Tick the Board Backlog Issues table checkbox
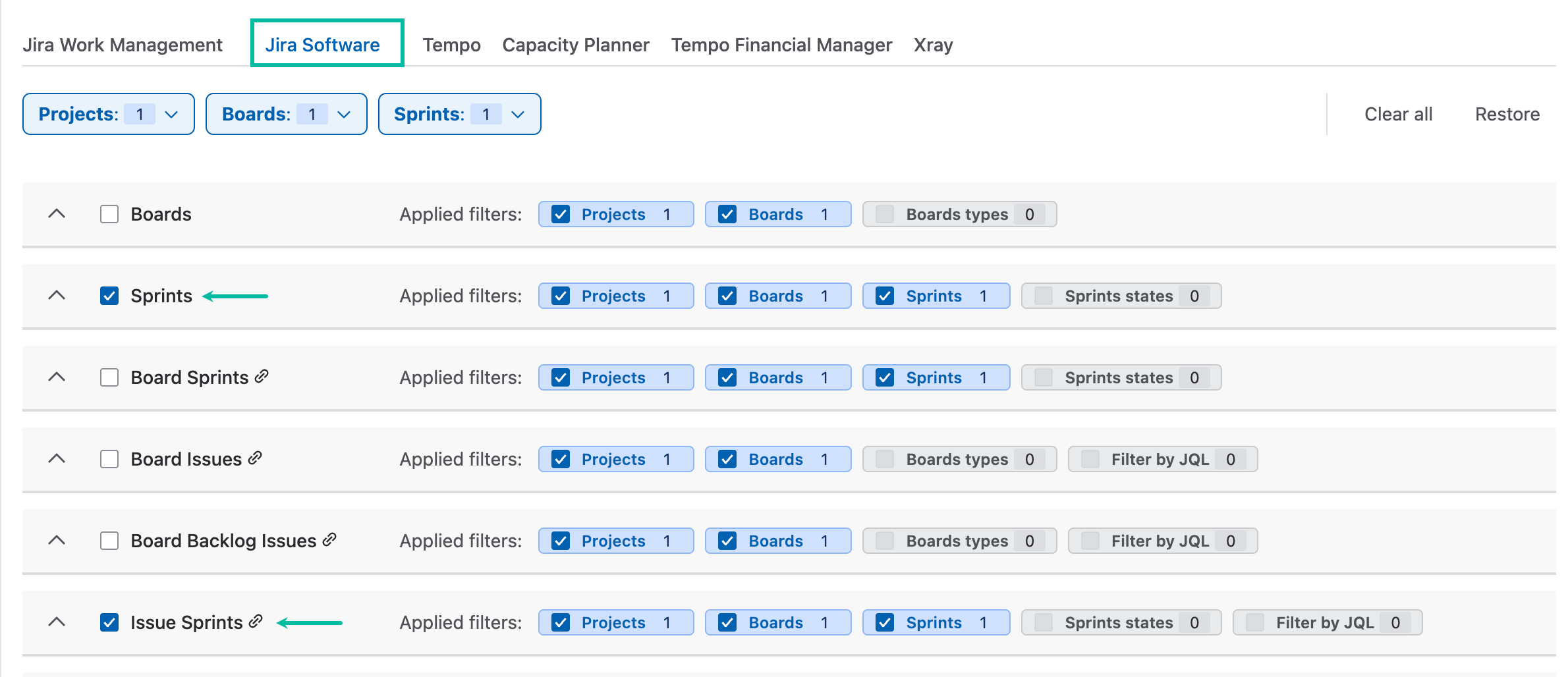Image resolution: width=1568 pixels, height=677 pixels. (x=109, y=541)
